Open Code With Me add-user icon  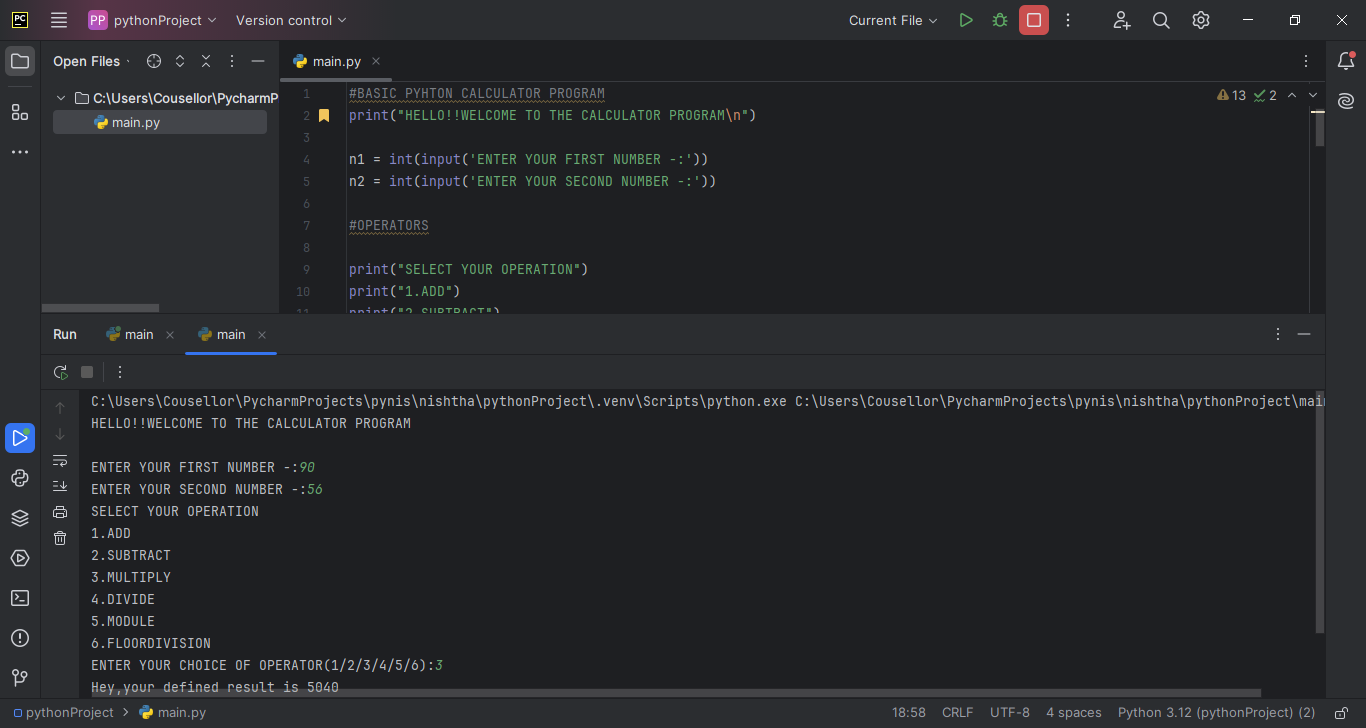click(1122, 20)
